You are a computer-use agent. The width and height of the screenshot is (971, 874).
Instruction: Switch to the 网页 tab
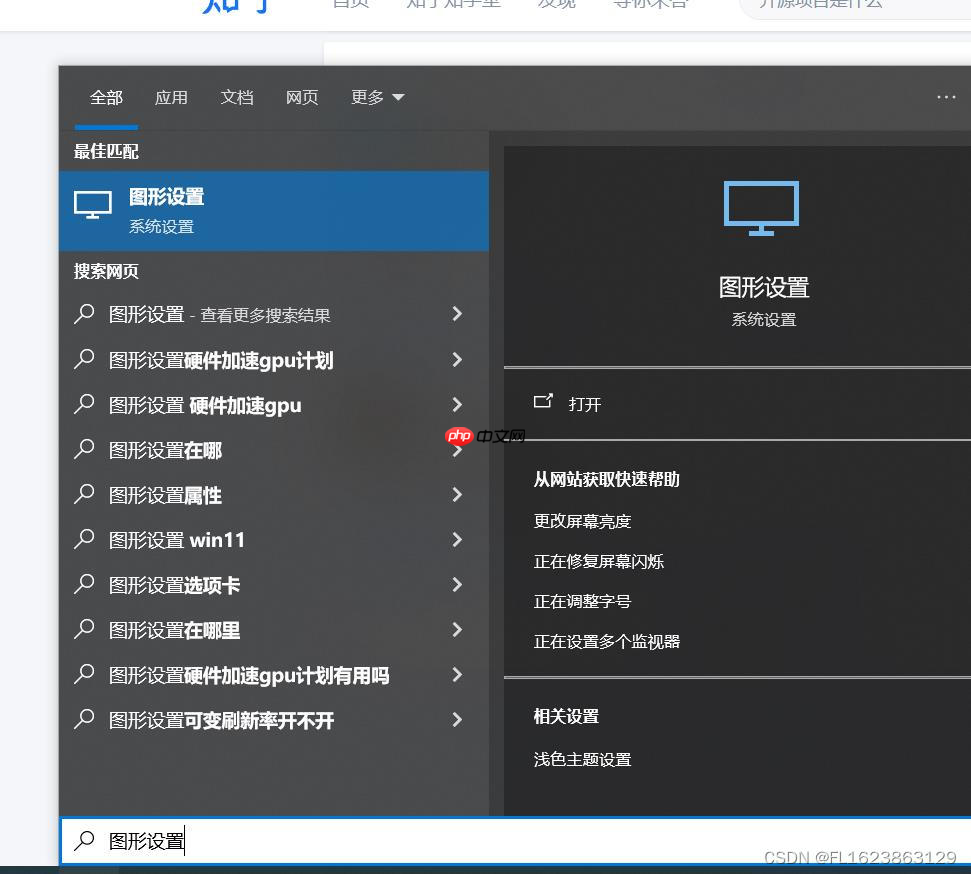[x=302, y=97]
